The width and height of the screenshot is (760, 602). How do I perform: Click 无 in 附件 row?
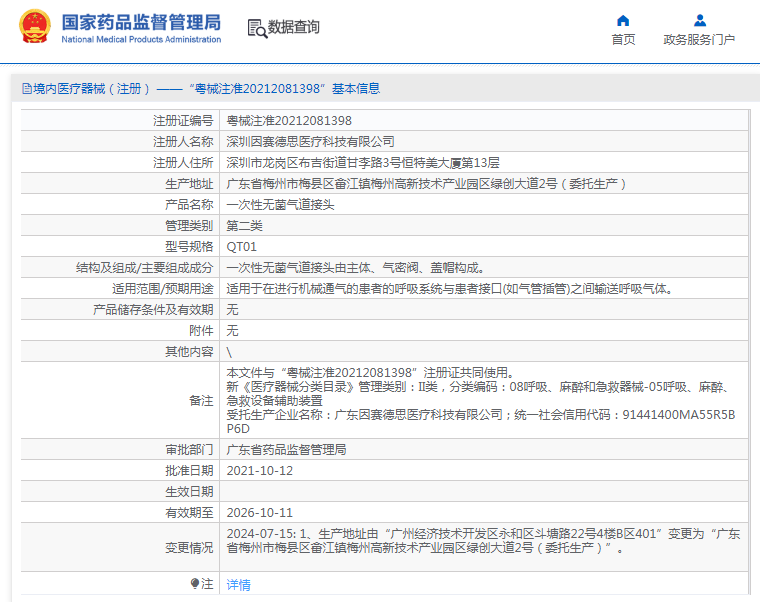233,331
